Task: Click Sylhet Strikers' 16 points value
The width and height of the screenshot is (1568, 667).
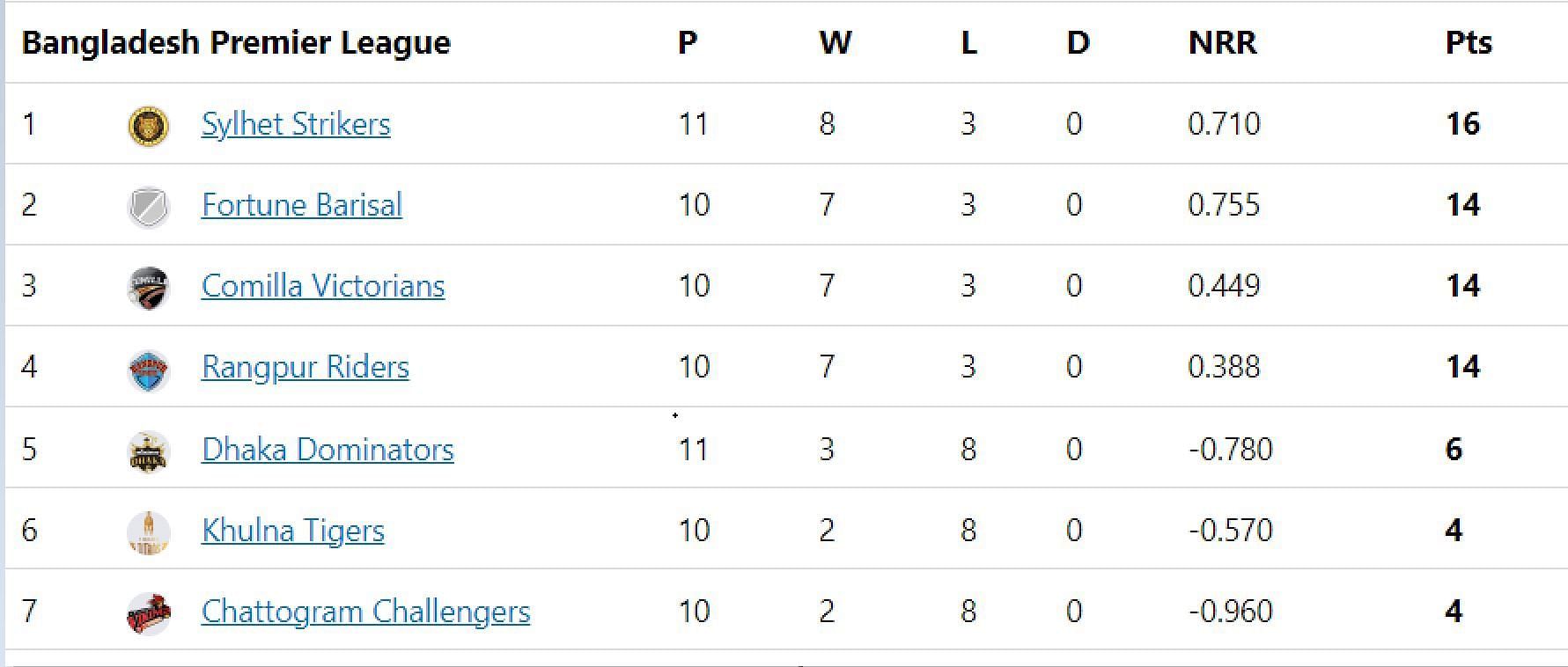Action: 1462,124
